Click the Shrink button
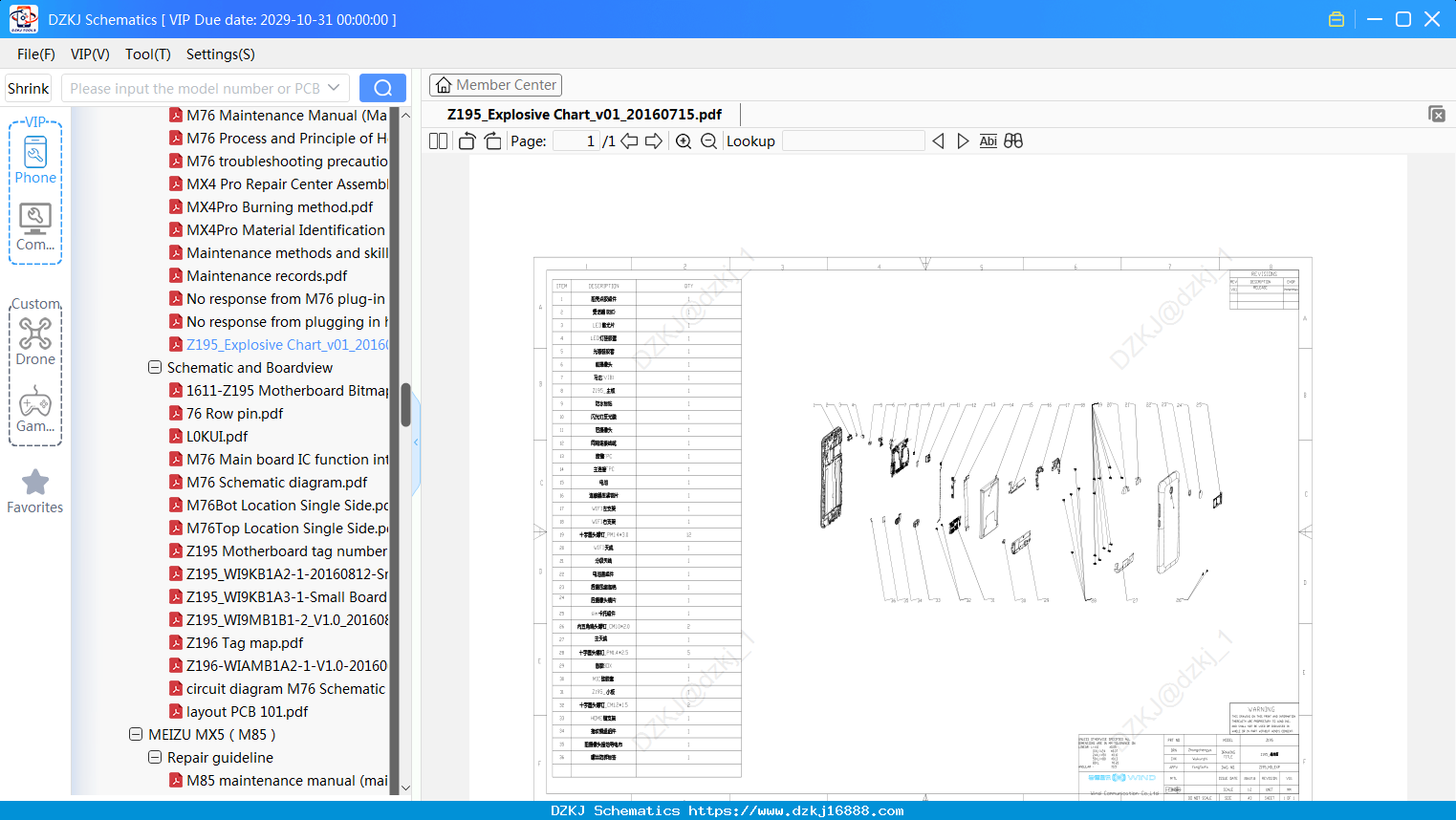The height and width of the screenshot is (820, 1456). (29, 88)
